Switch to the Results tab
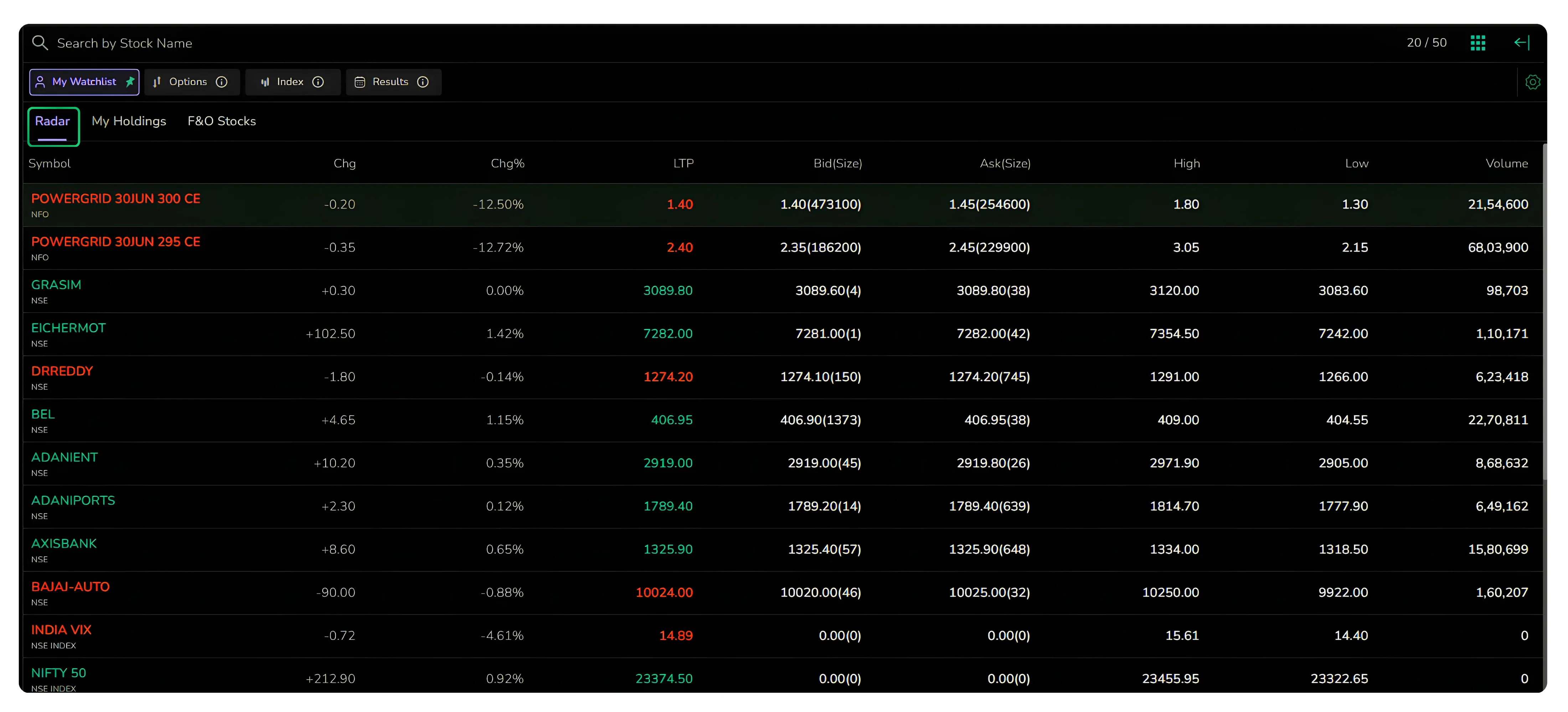The width and height of the screenshot is (1568, 712). [393, 82]
